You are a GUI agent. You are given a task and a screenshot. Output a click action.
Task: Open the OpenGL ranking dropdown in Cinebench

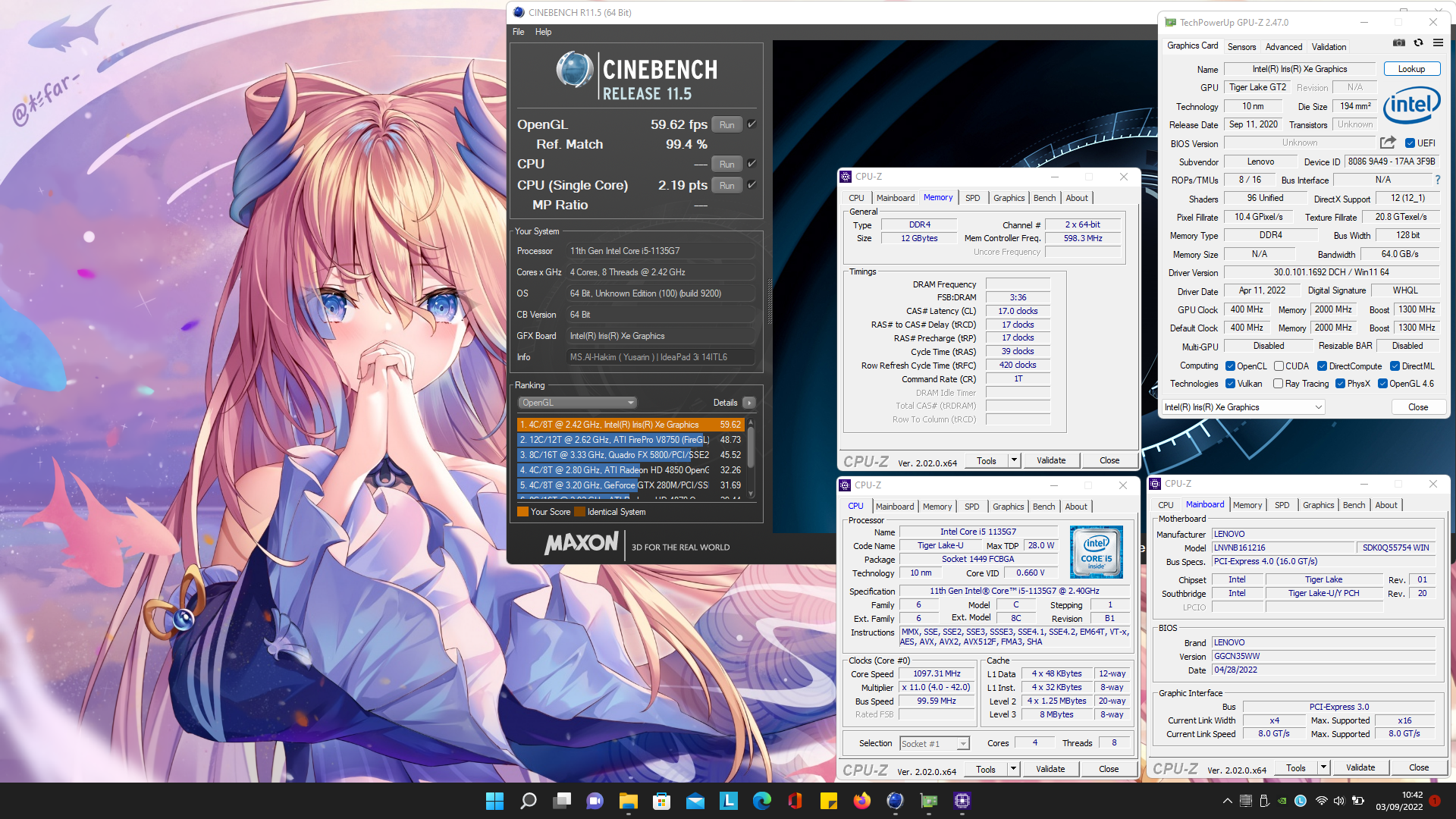tap(577, 403)
